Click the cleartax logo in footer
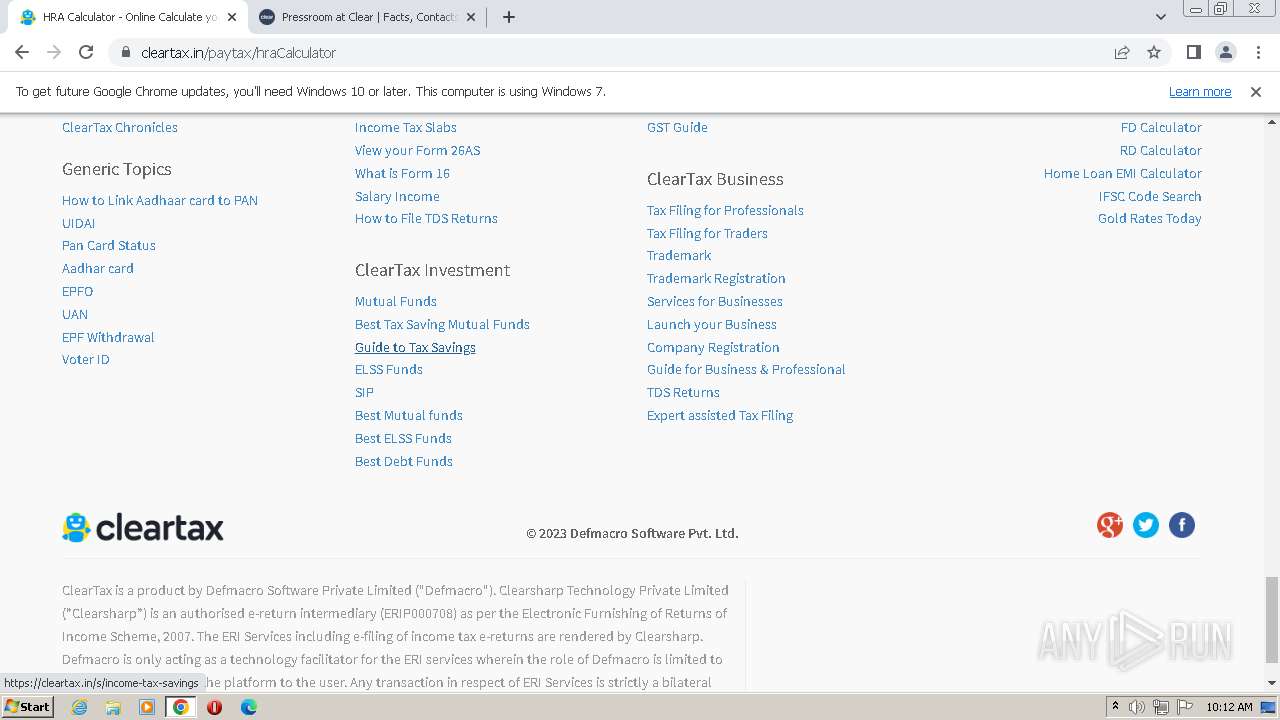This screenshot has height=720, width=1280. click(x=143, y=527)
